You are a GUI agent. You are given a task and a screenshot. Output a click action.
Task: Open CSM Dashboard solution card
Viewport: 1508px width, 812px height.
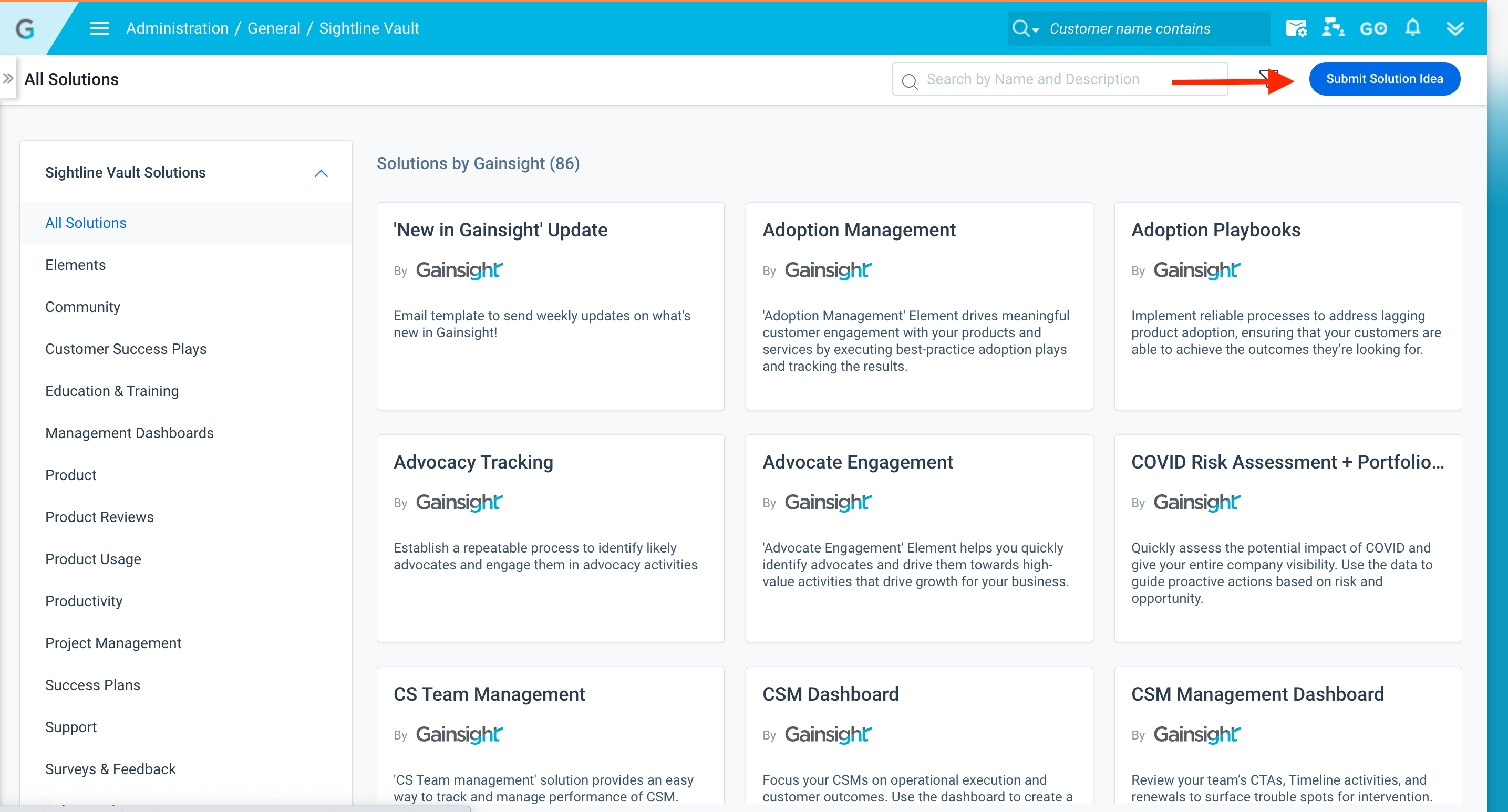(x=919, y=735)
